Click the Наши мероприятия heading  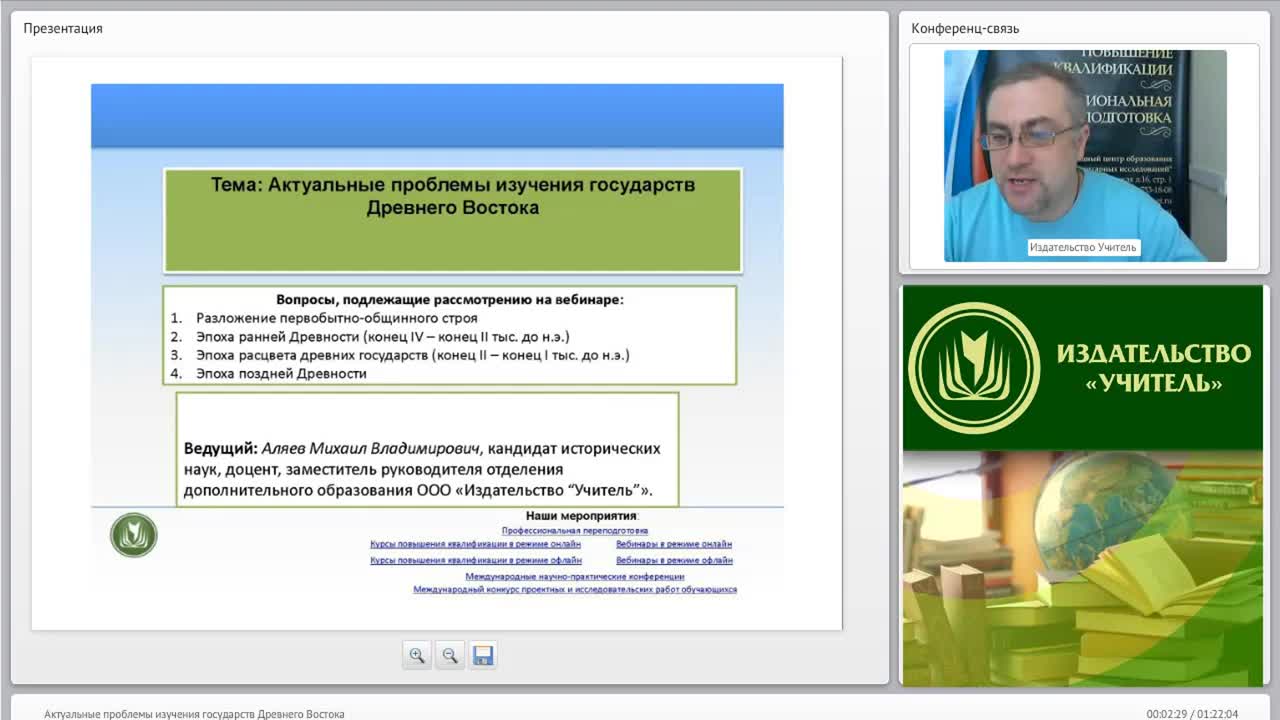[581, 516]
